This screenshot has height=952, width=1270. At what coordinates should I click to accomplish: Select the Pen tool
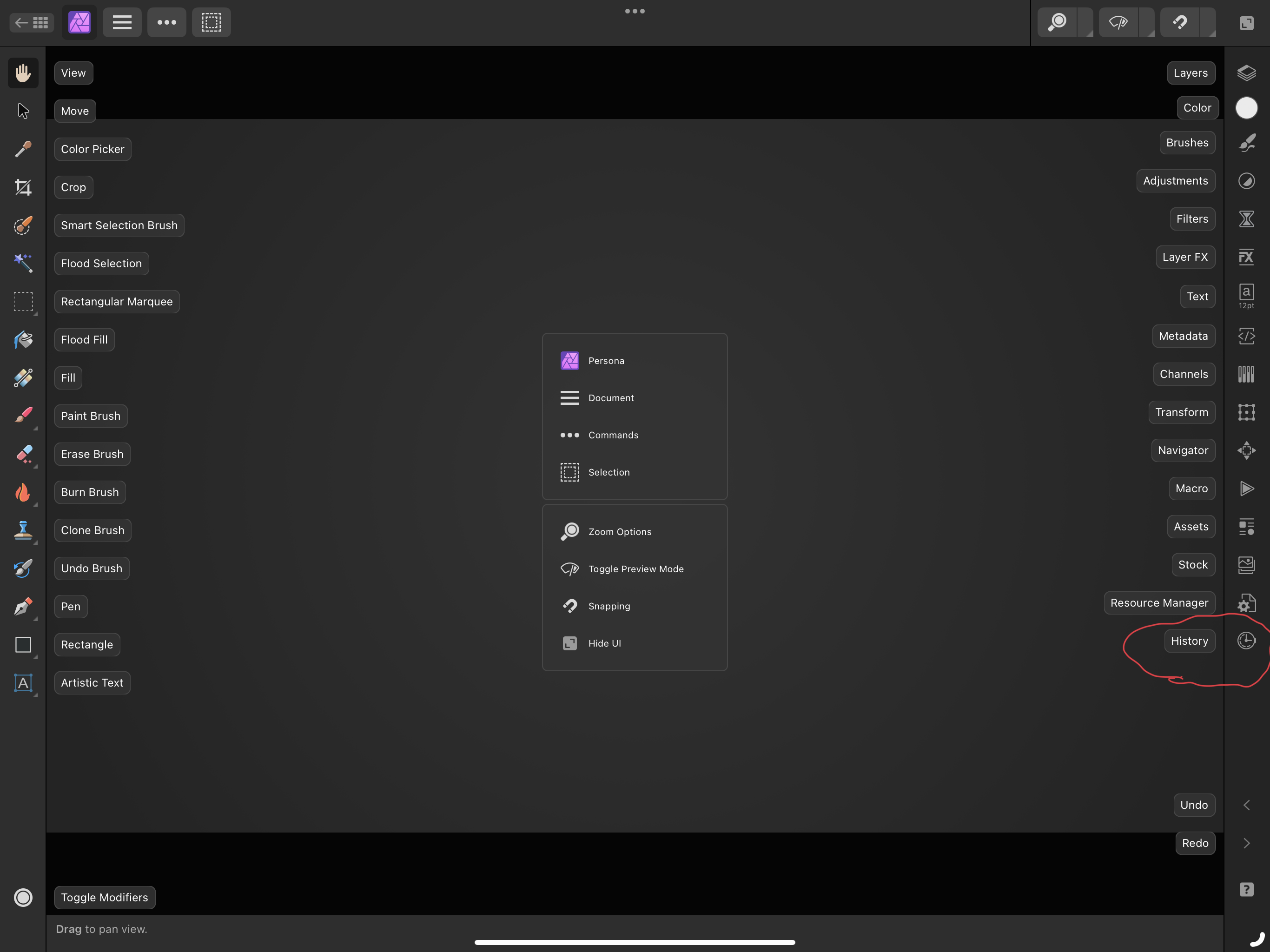click(22, 606)
